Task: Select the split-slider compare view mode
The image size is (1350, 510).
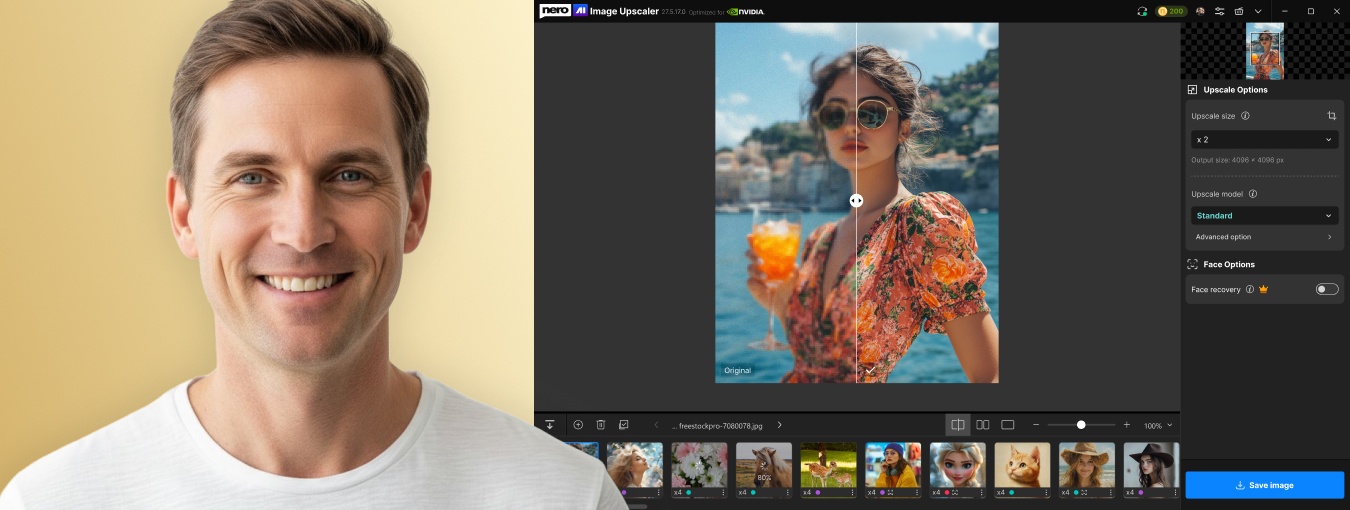Action: (x=958, y=425)
